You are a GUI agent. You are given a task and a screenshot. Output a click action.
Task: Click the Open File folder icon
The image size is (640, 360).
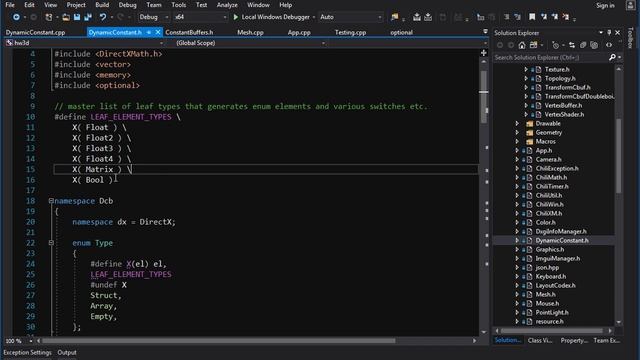(x=66, y=17)
